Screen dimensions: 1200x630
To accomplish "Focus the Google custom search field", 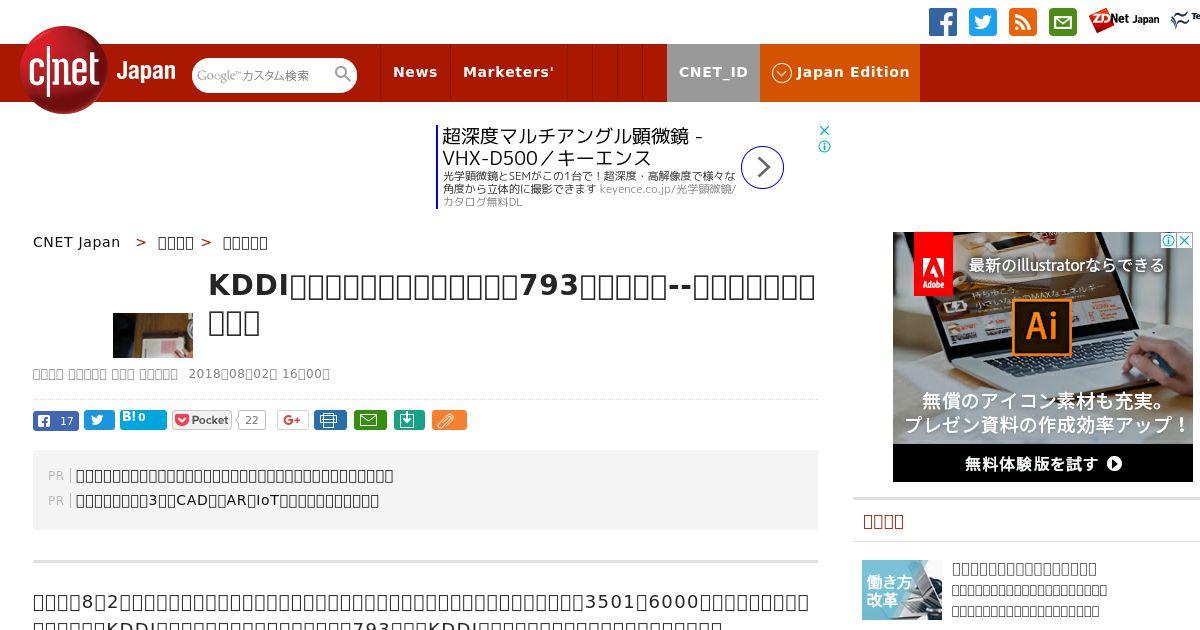I will (262, 75).
